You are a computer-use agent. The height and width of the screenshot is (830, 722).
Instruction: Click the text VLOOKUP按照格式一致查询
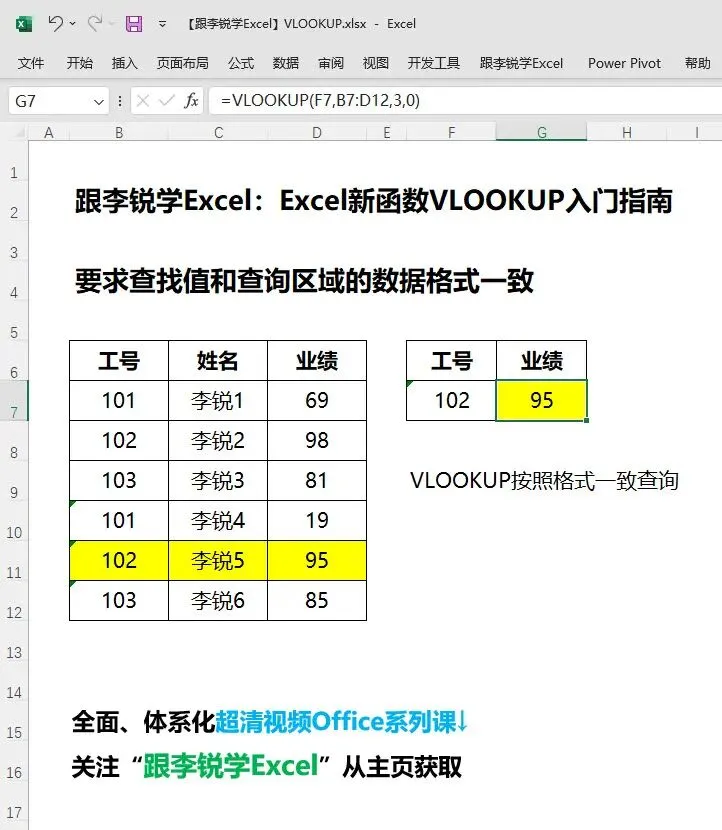coord(544,481)
